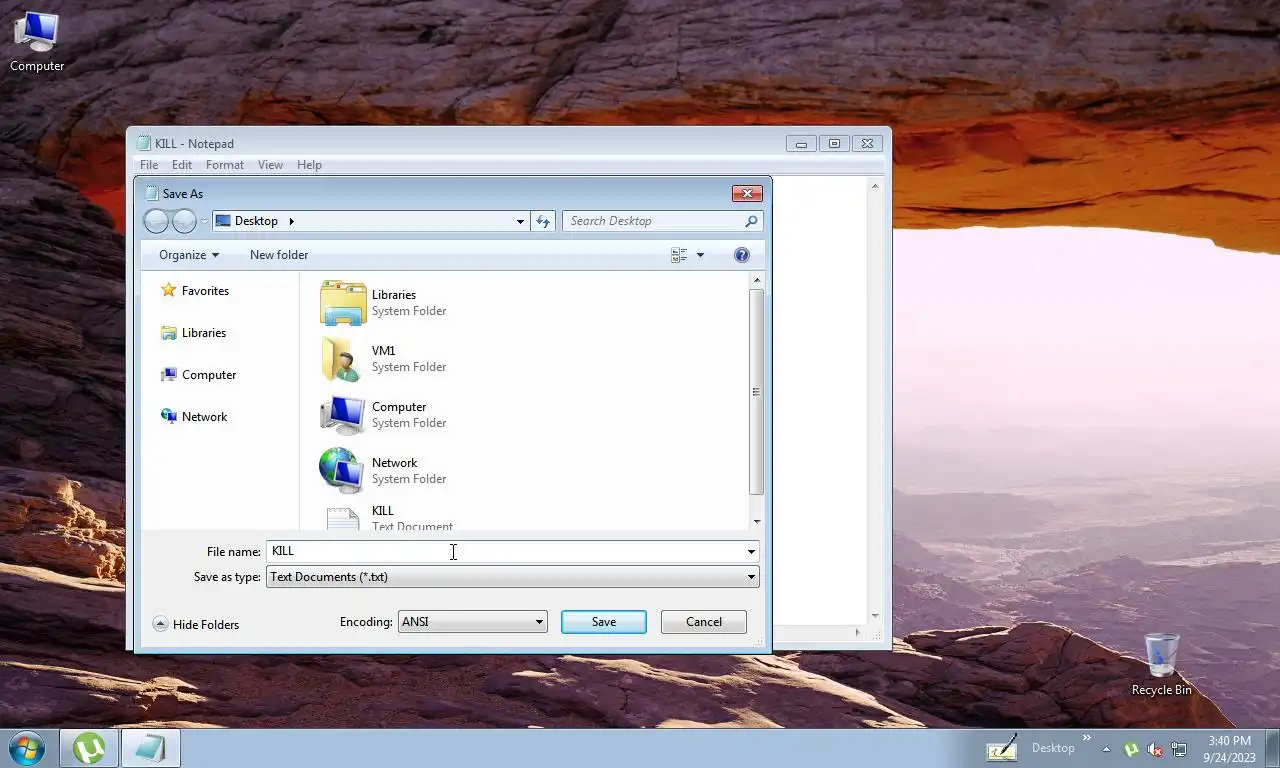
Task: Click the Desktop breadcrumb in address bar
Action: point(256,221)
